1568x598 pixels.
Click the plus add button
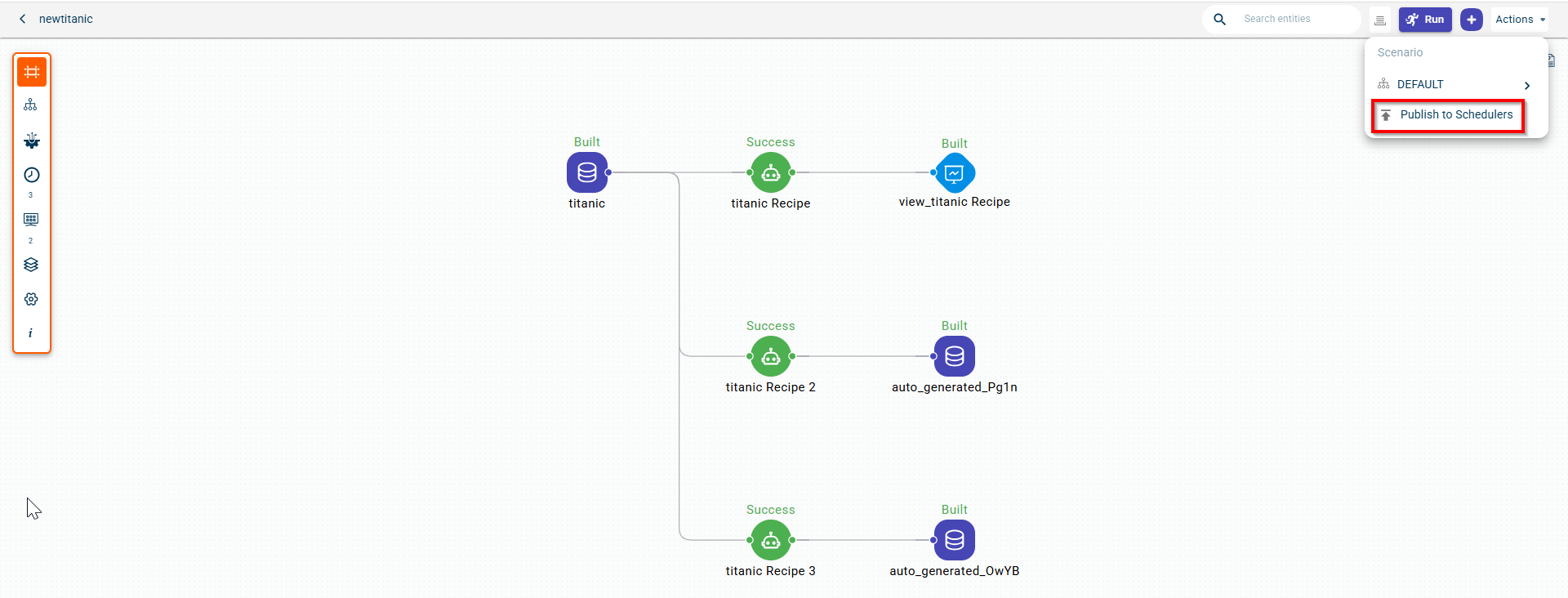coord(1471,20)
